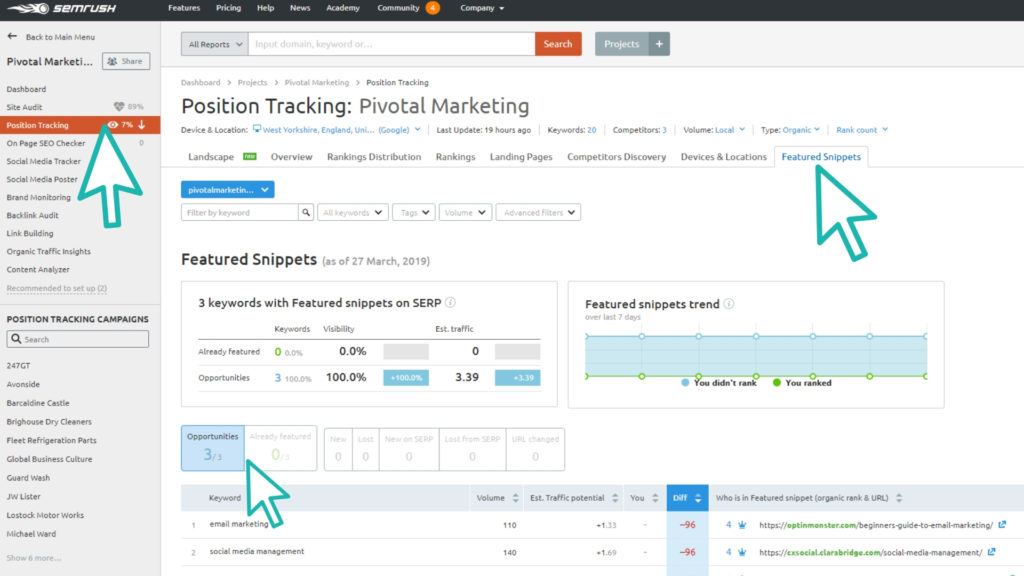
Task: Click crown icon in social media management row
Action: point(742,552)
